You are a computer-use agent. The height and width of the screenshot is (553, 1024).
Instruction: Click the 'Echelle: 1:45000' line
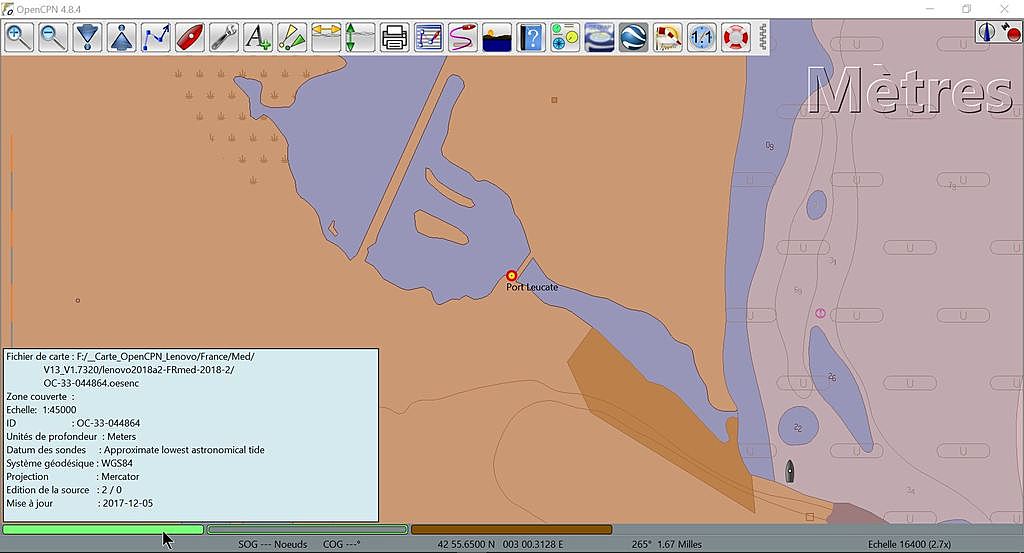click(x=41, y=410)
